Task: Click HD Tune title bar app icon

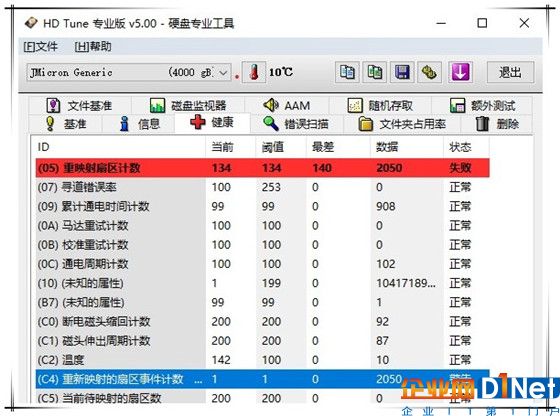Action: (31, 23)
